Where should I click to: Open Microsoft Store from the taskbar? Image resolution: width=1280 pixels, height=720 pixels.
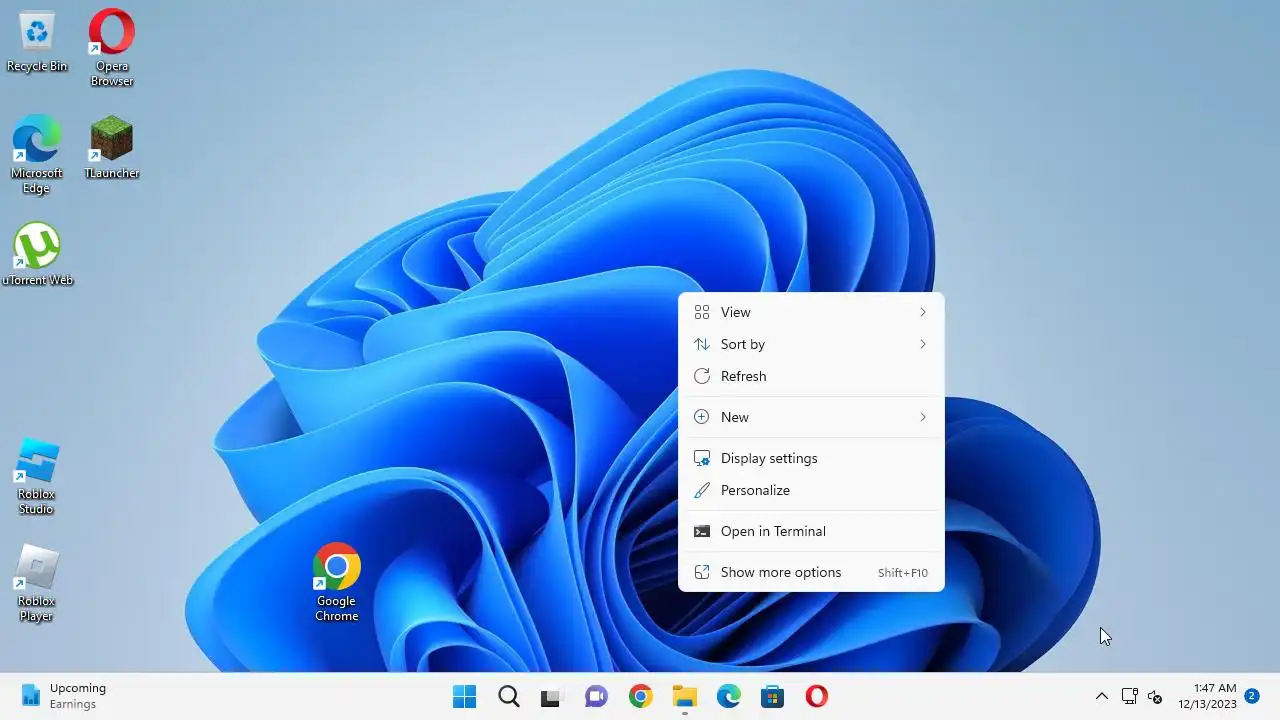pos(773,696)
